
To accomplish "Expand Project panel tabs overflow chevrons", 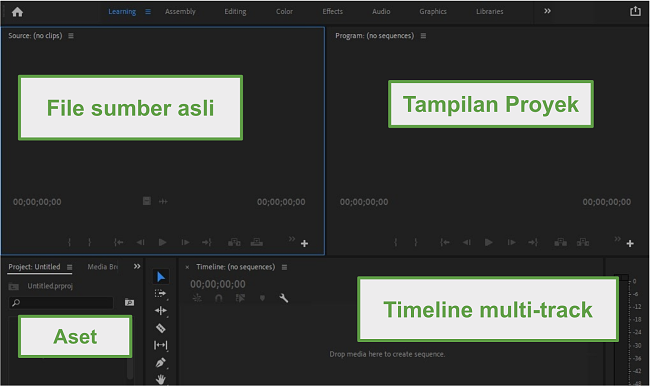I will coord(137,266).
